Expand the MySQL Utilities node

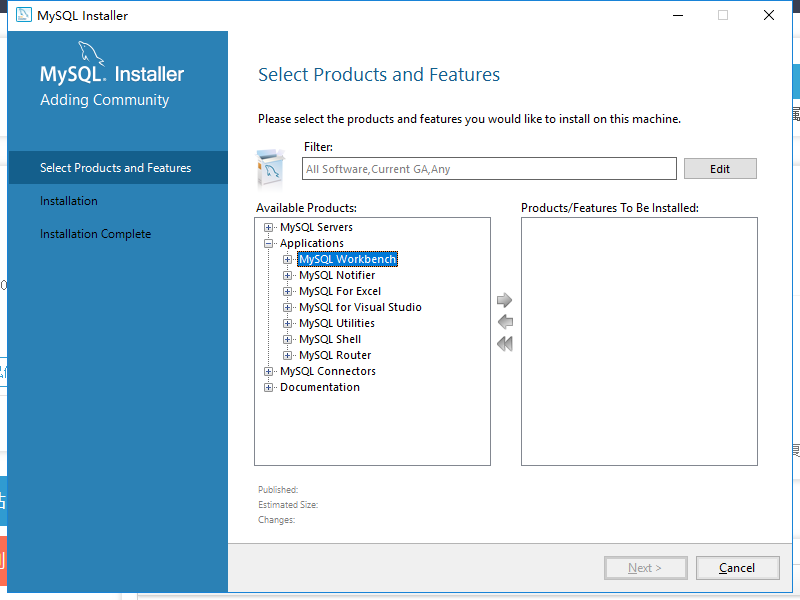click(287, 323)
